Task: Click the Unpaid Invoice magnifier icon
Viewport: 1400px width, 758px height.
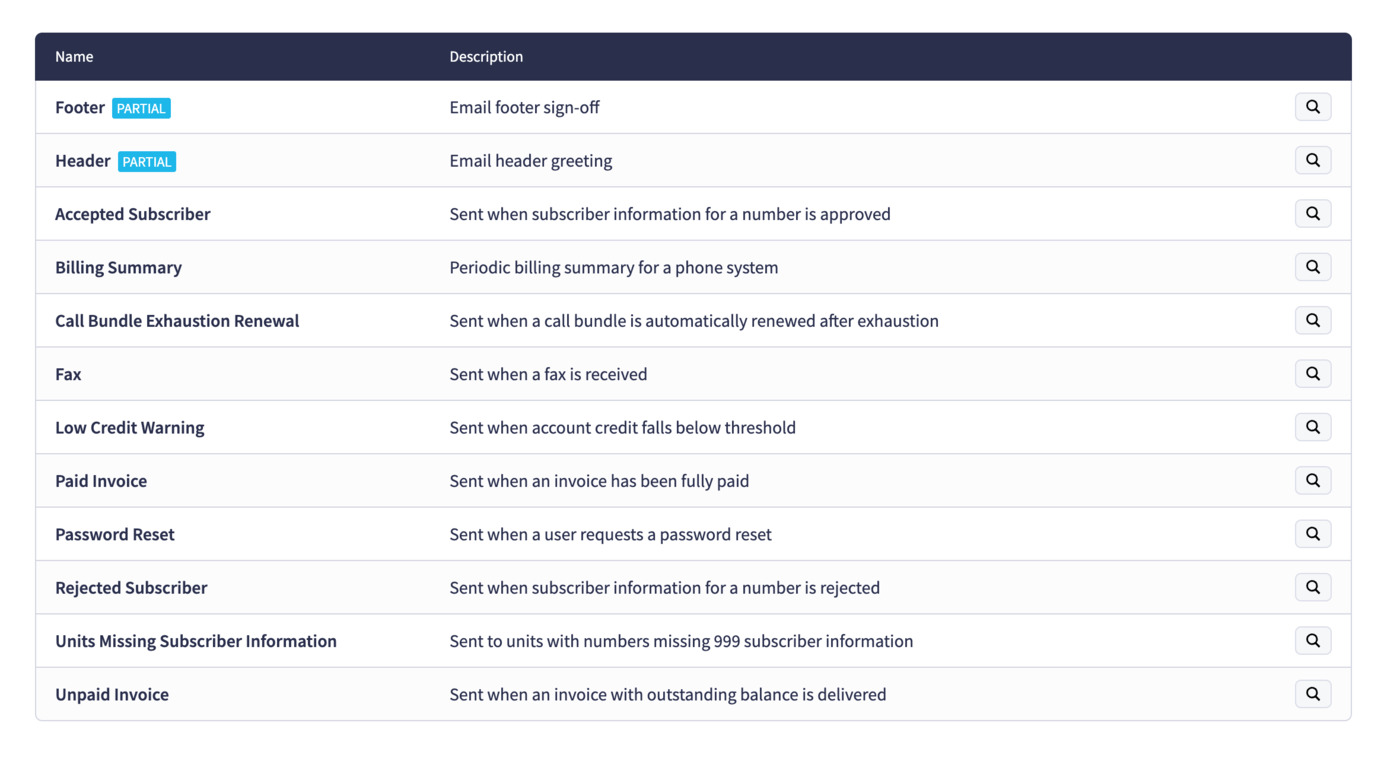Action: (1313, 694)
